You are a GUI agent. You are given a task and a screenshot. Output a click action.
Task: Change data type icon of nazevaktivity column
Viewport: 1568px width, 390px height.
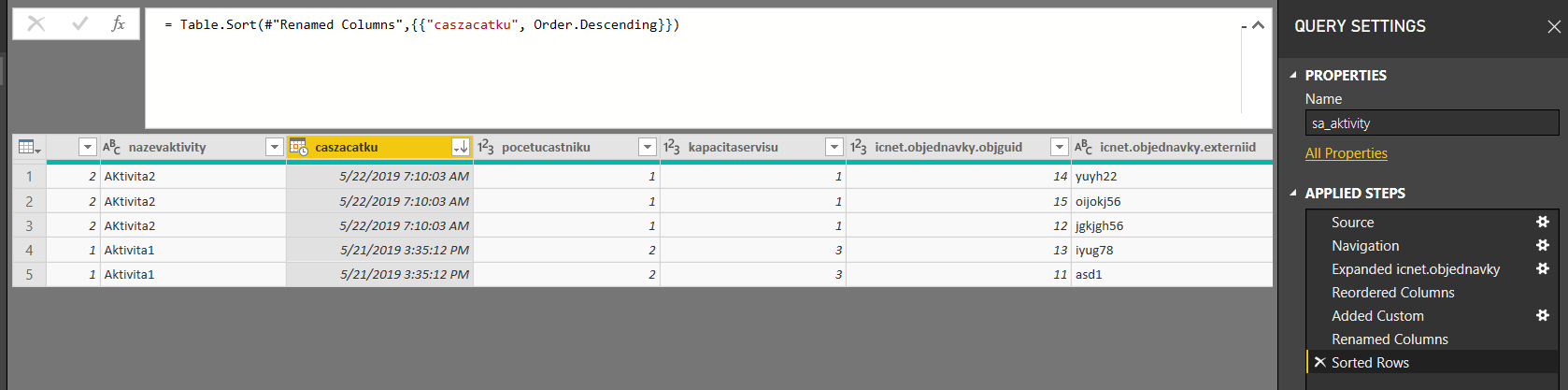(x=112, y=147)
